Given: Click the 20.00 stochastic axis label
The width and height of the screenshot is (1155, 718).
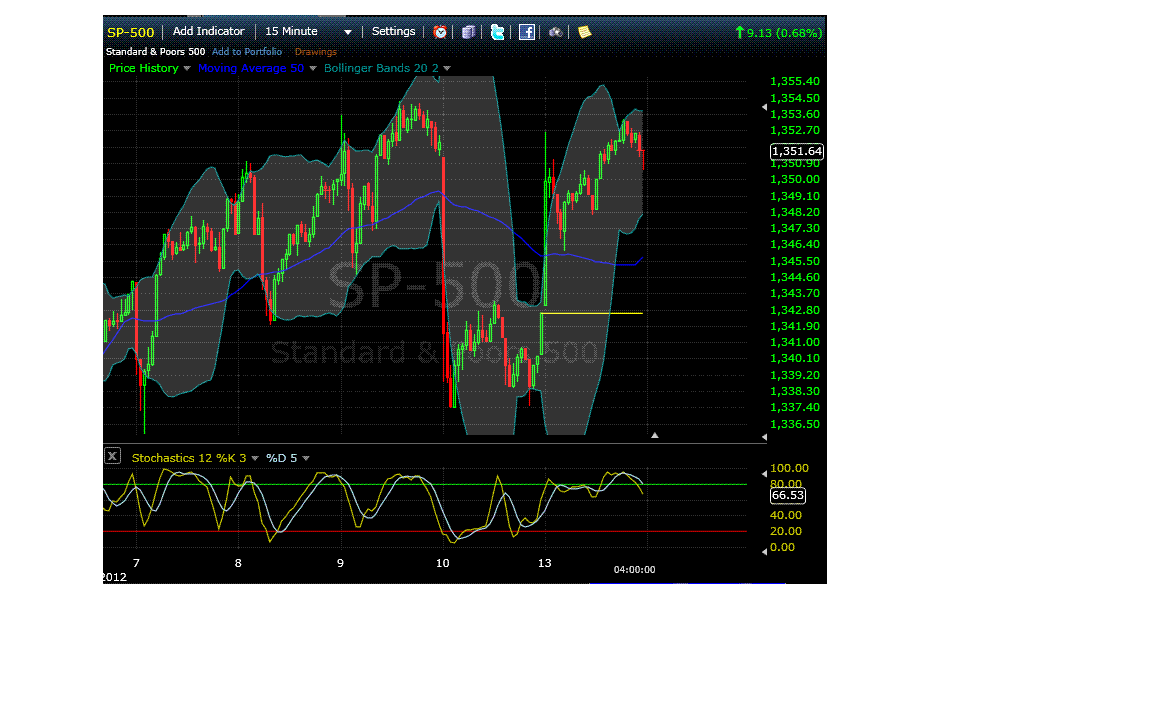Looking at the screenshot, I should (x=786, y=531).
